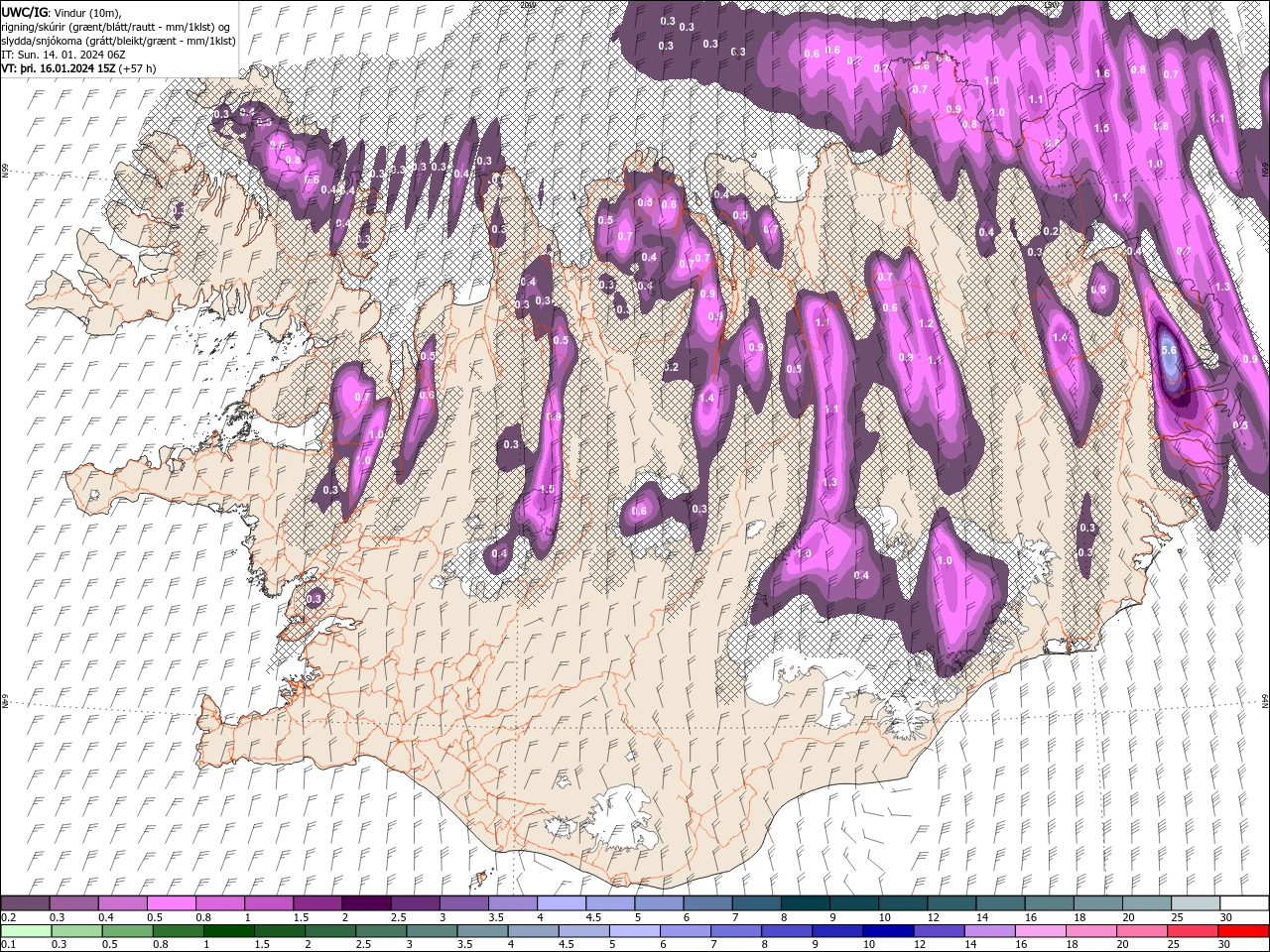Click the grey-green 3–3.5 rain legend swatch
Screen dimensions: 1270x952
[x=433, y=931]
